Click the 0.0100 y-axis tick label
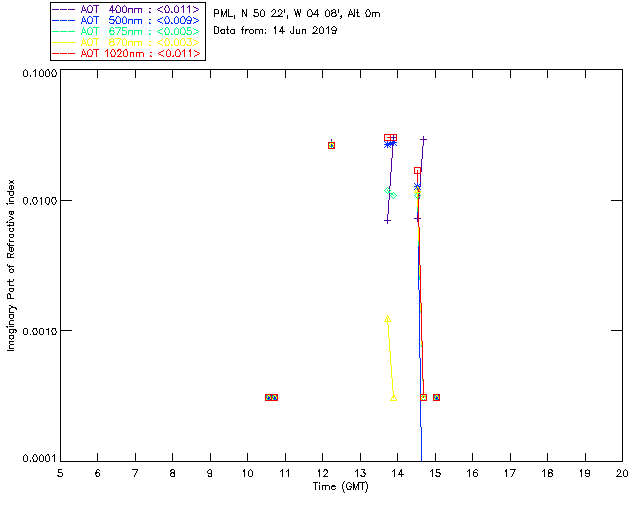This screenshot has width=640, height=512. pyautogui.click(x=39, y=201)
